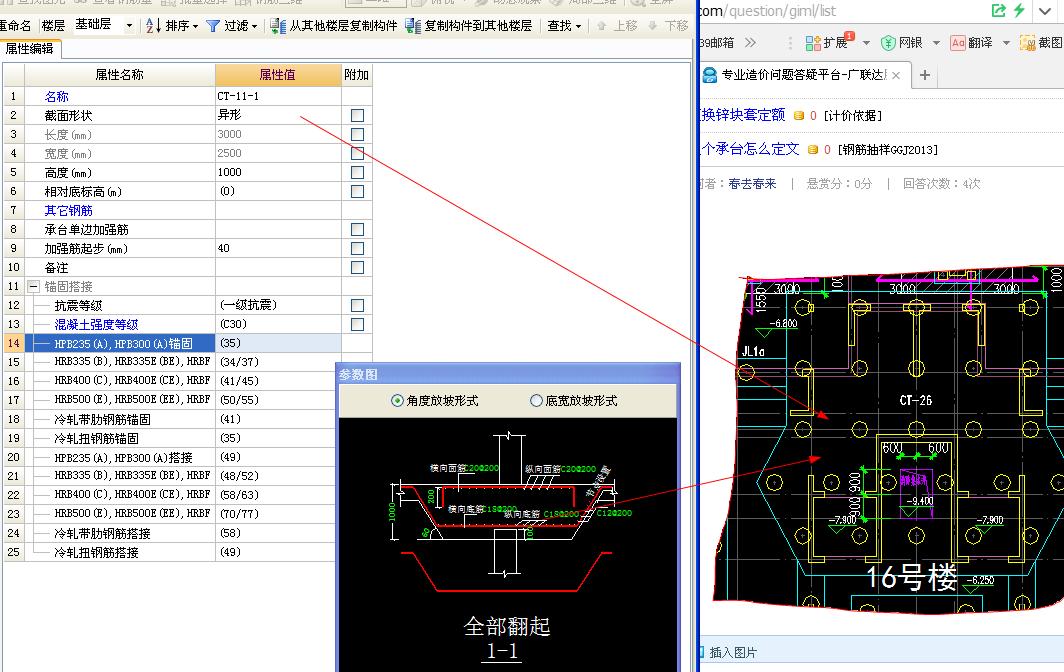Click the browser tab favicon icon
1064x672 pixels.
coord(710,75)
